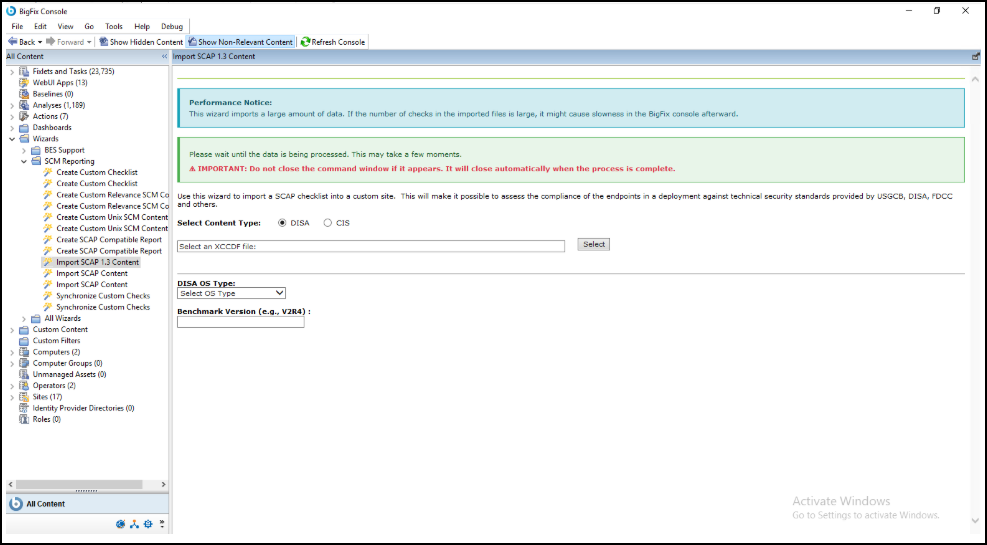987x545 pixels.
Task: Open the View menu
Action: pos(65,26)
